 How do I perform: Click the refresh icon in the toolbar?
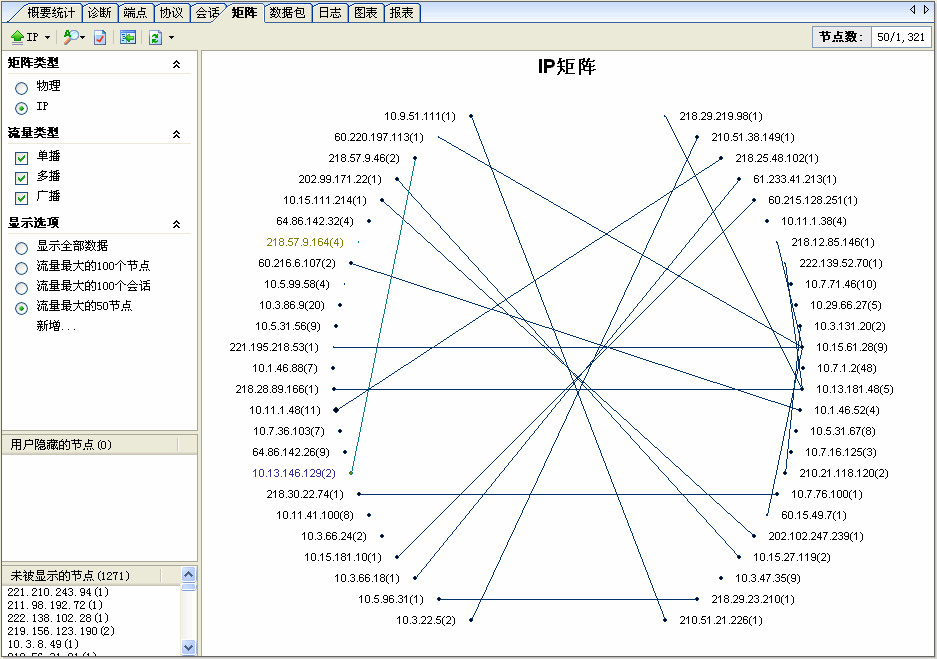tap(154, 37)
